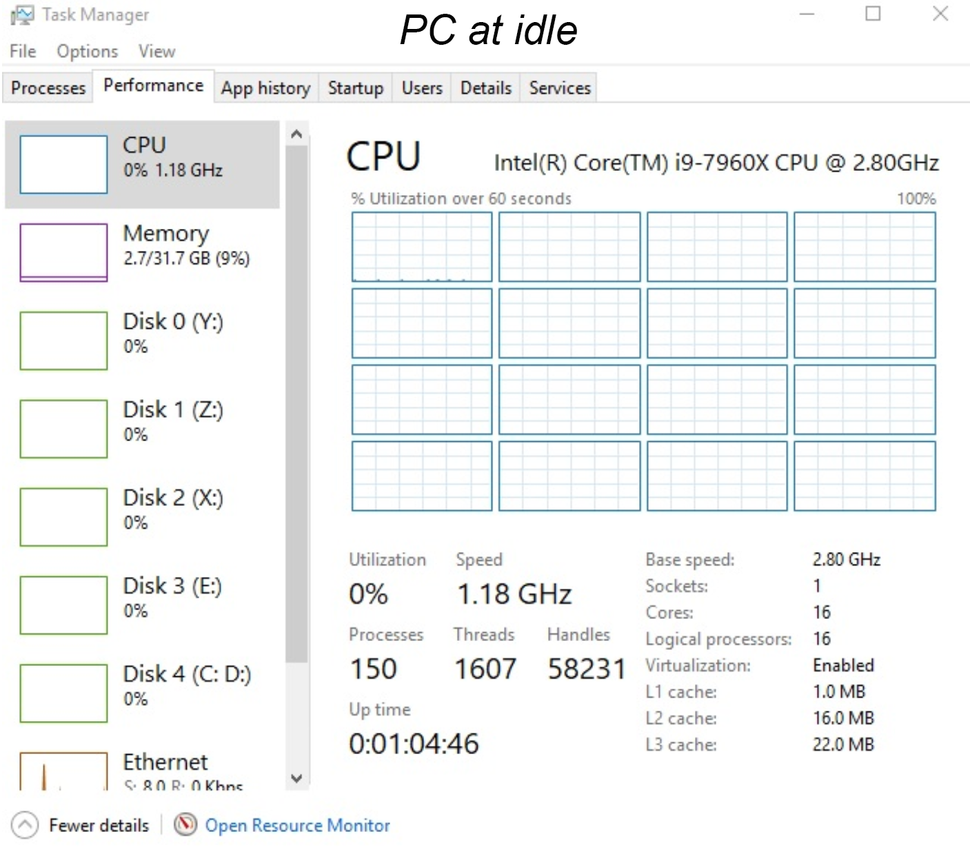Click the Resource Monitor speedometer icon
Image resolution: width=970 pixels, height=852 pixels.
coord(186,825)
